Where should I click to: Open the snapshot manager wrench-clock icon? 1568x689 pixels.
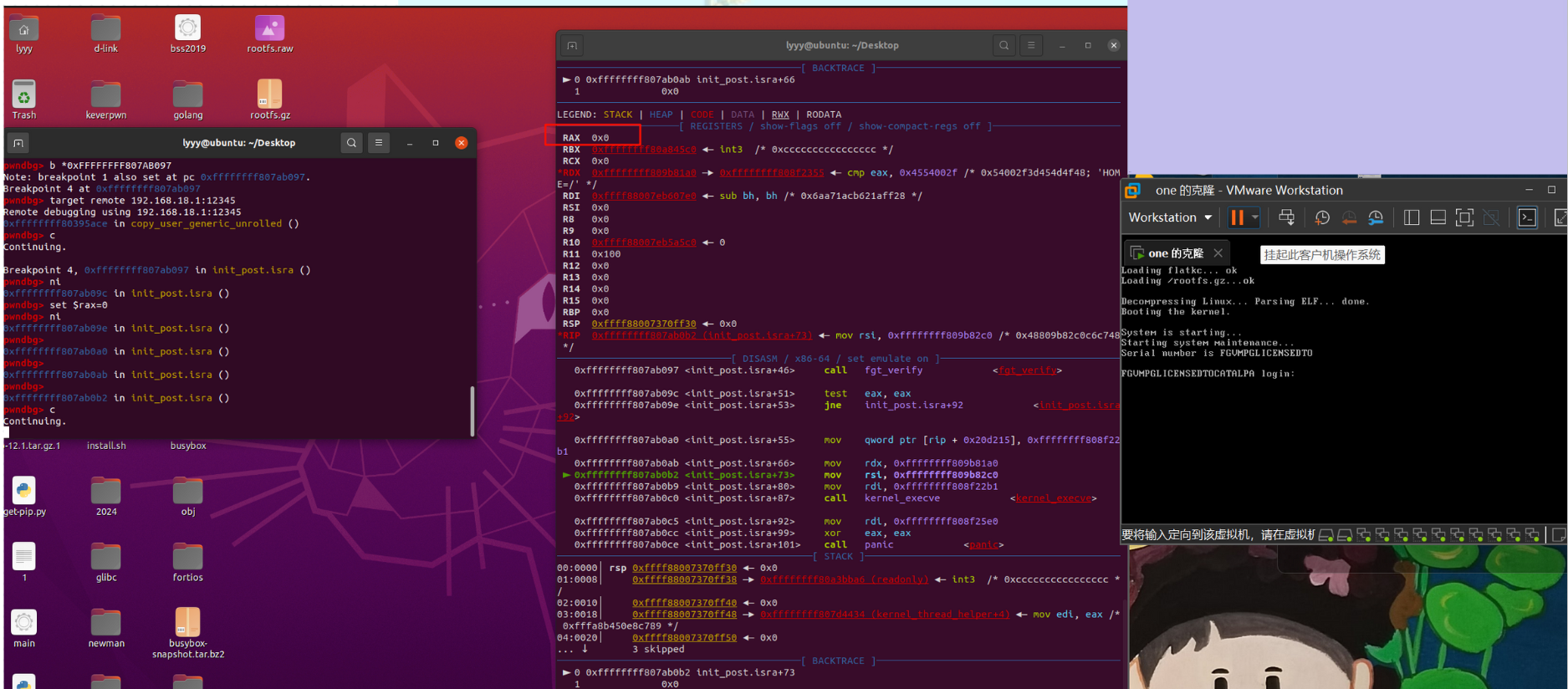[x=1376, y=217]
